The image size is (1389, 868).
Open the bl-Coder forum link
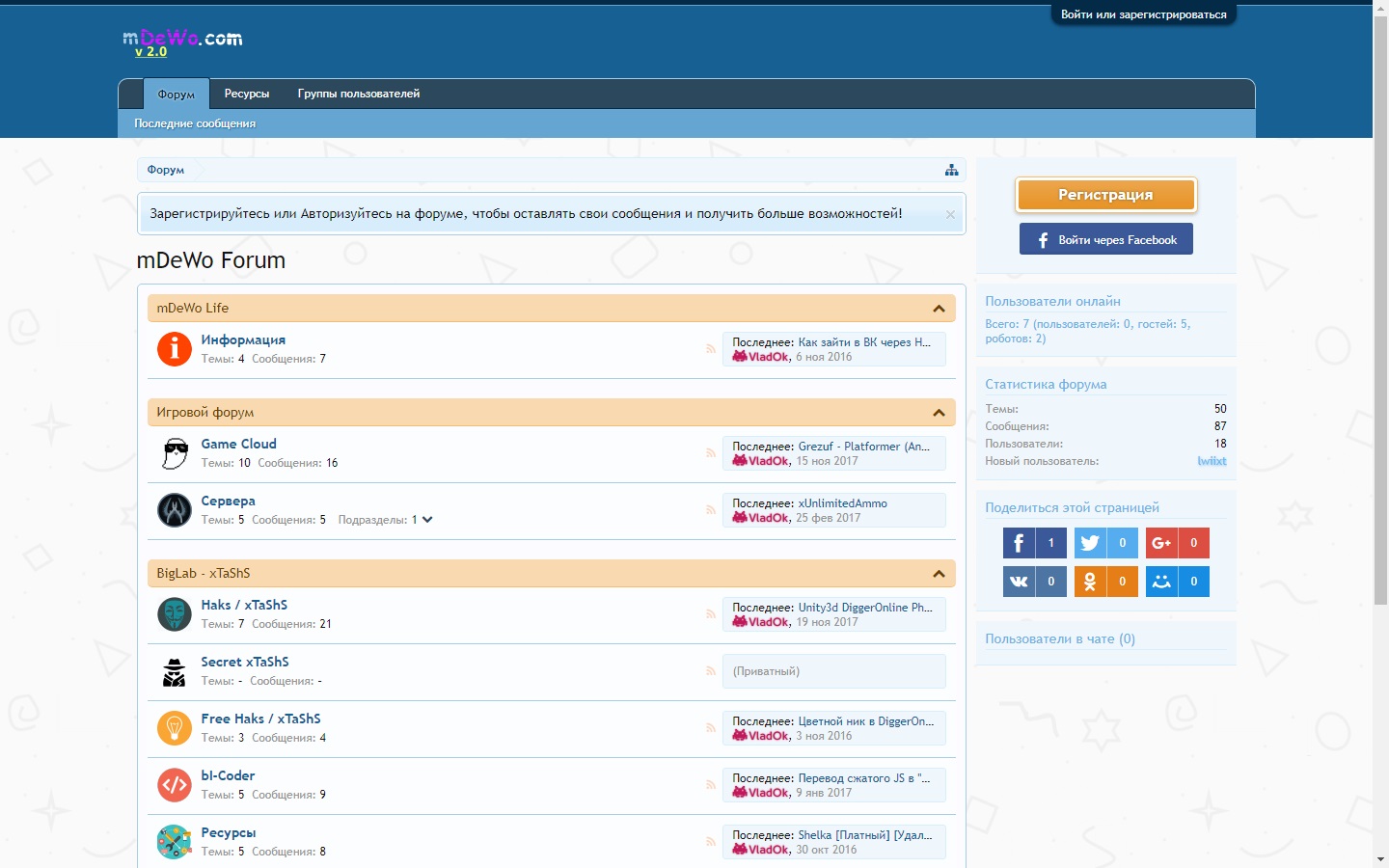[228, 775]
